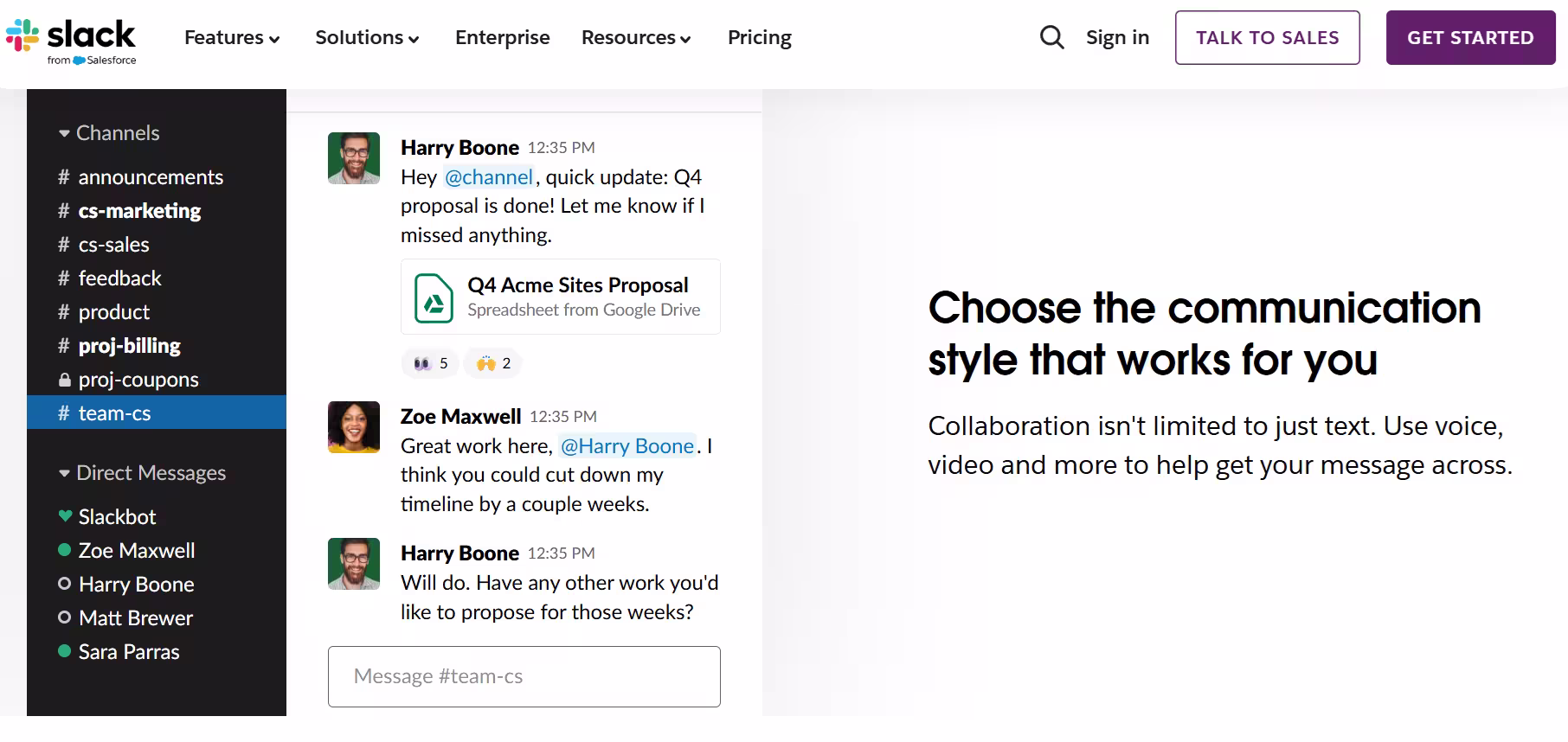Open the Resources dropdown menu
Viewport: 1568px width, 742px height.
636,37
